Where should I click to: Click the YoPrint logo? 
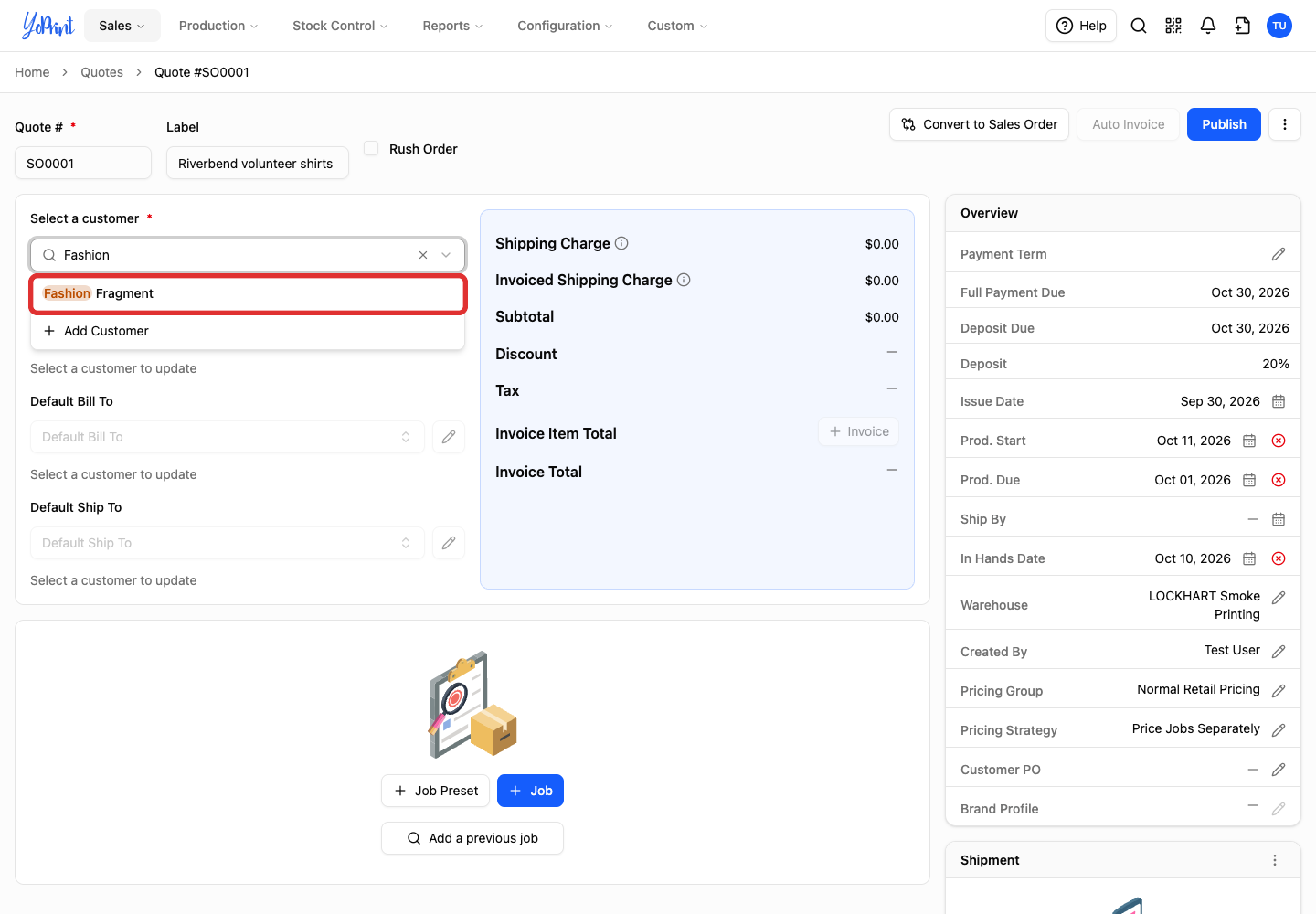(48, 26)
